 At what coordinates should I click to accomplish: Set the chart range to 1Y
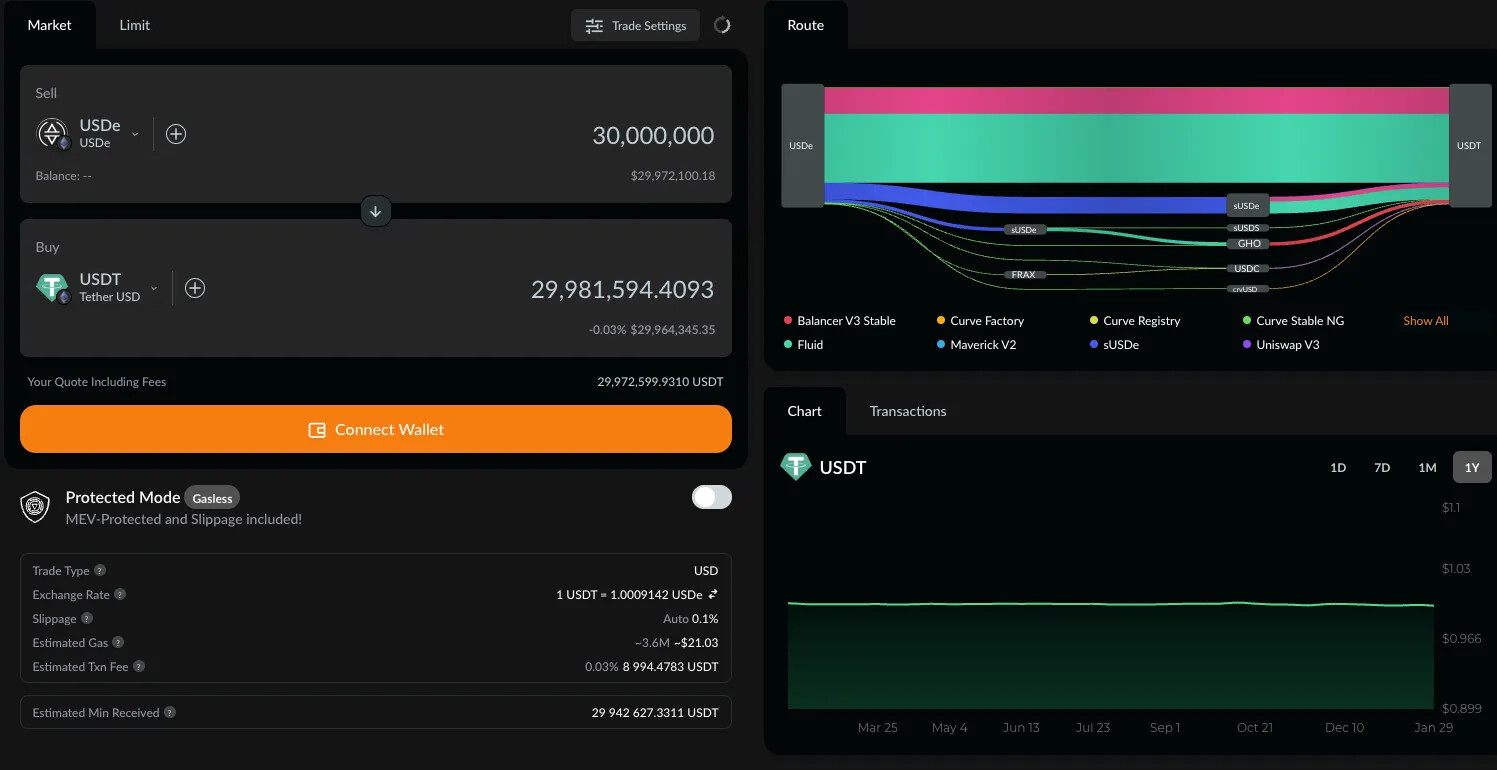1472,467
